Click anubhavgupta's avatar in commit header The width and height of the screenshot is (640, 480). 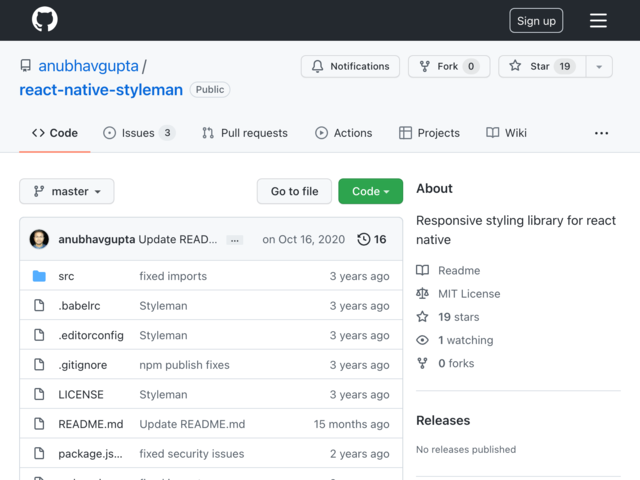point(39,239)
